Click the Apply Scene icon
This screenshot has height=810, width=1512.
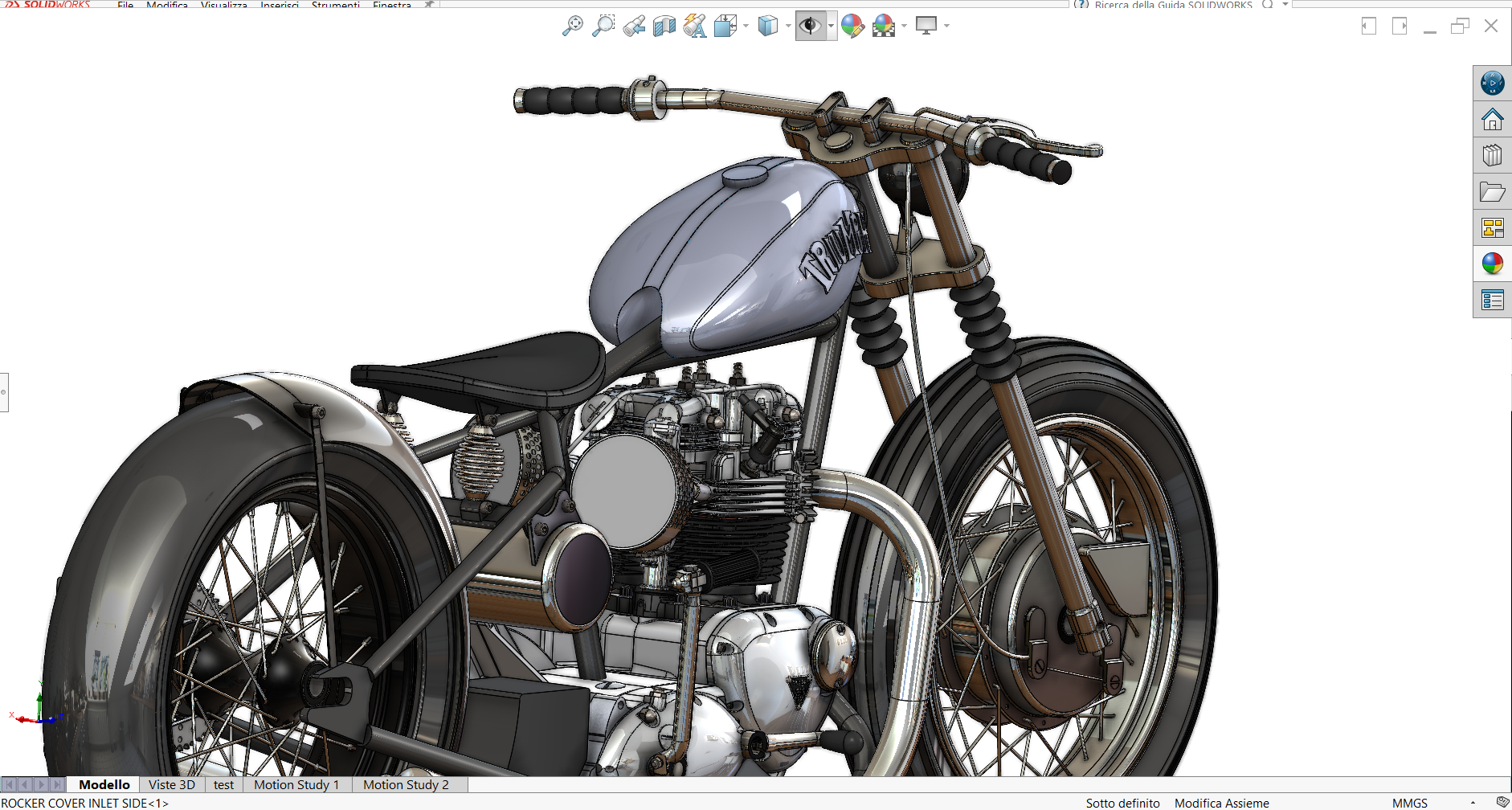pos(884,26)
